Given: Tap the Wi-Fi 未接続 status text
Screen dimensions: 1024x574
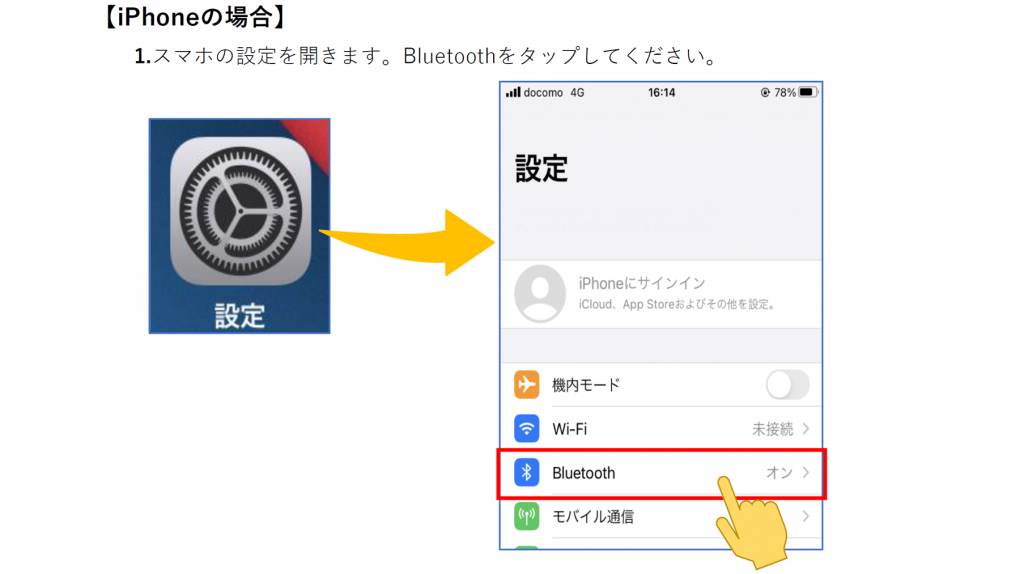Looking at the screenshot, I should (773, 429).
